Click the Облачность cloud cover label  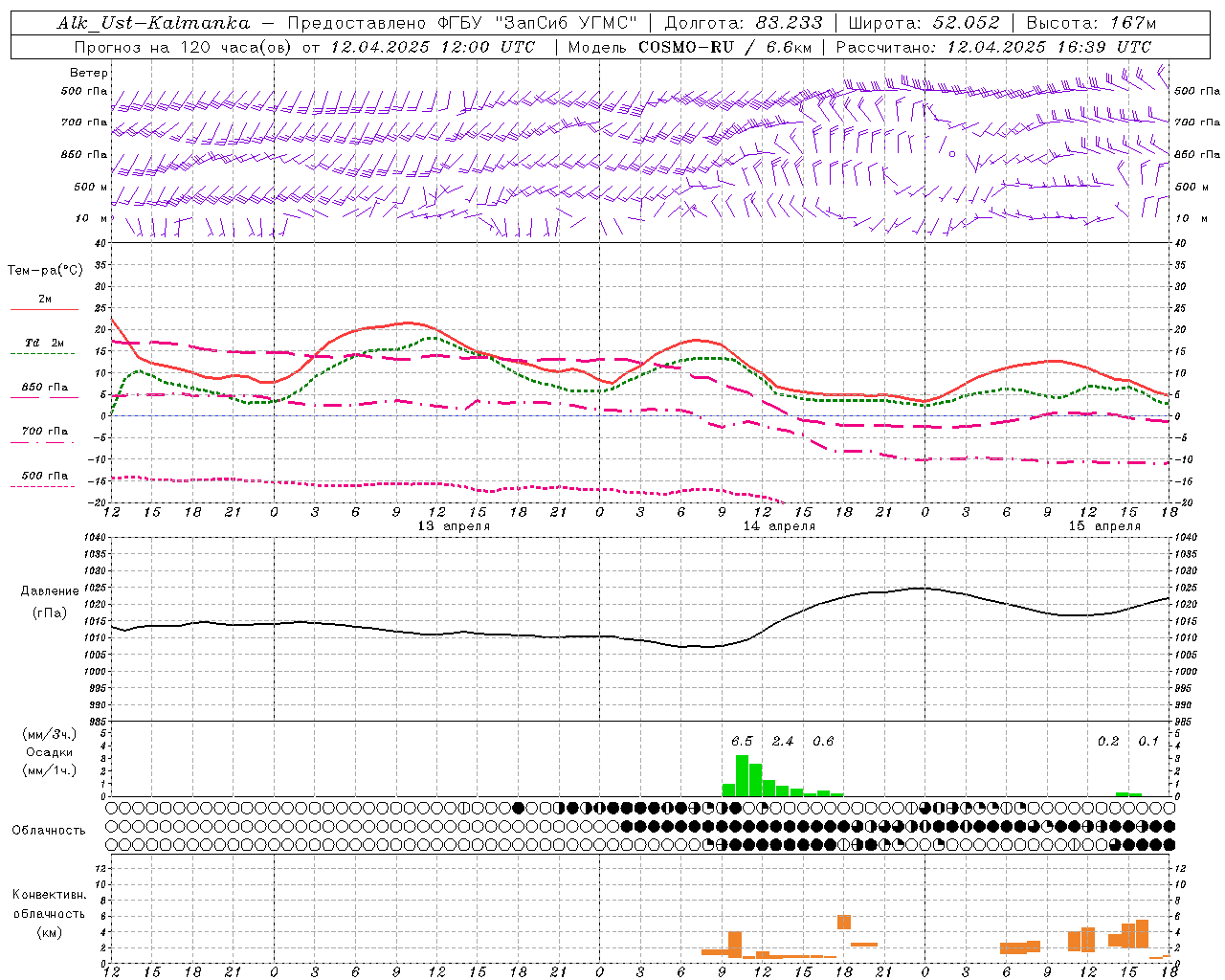click(x=49, y=830)
